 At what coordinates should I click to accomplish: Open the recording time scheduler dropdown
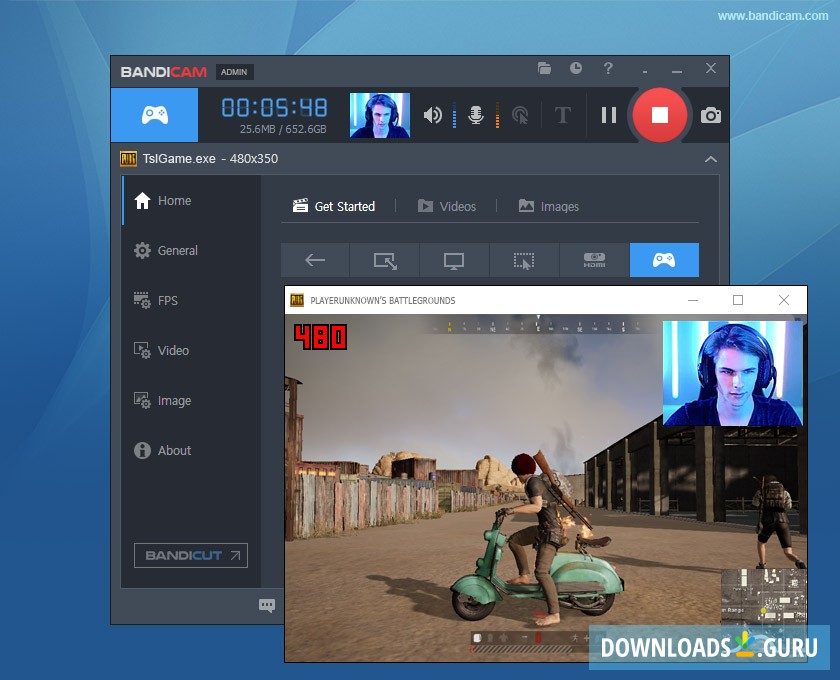575,69
